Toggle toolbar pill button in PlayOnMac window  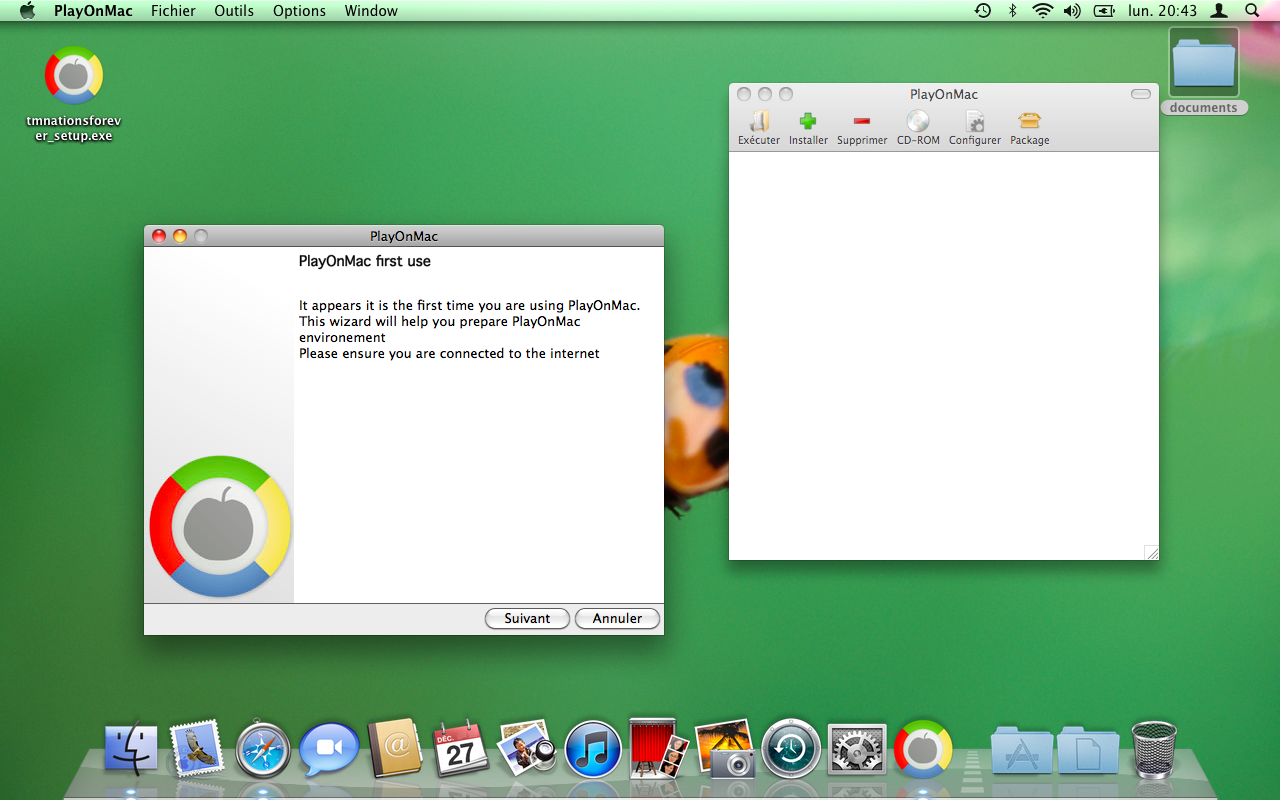(x=1141, y=94)
